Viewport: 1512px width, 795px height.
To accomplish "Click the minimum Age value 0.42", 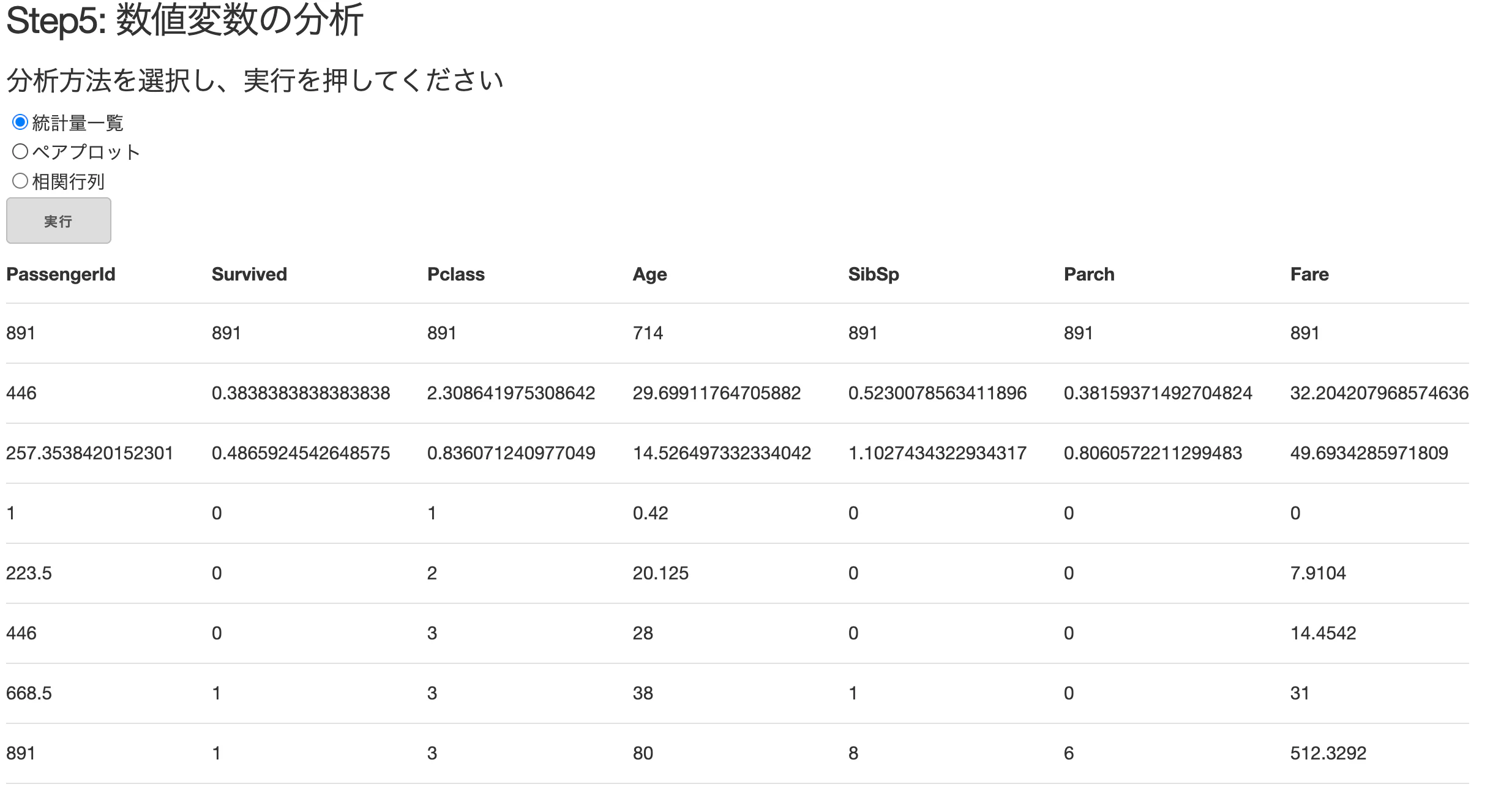I will (x=650, y=513).
